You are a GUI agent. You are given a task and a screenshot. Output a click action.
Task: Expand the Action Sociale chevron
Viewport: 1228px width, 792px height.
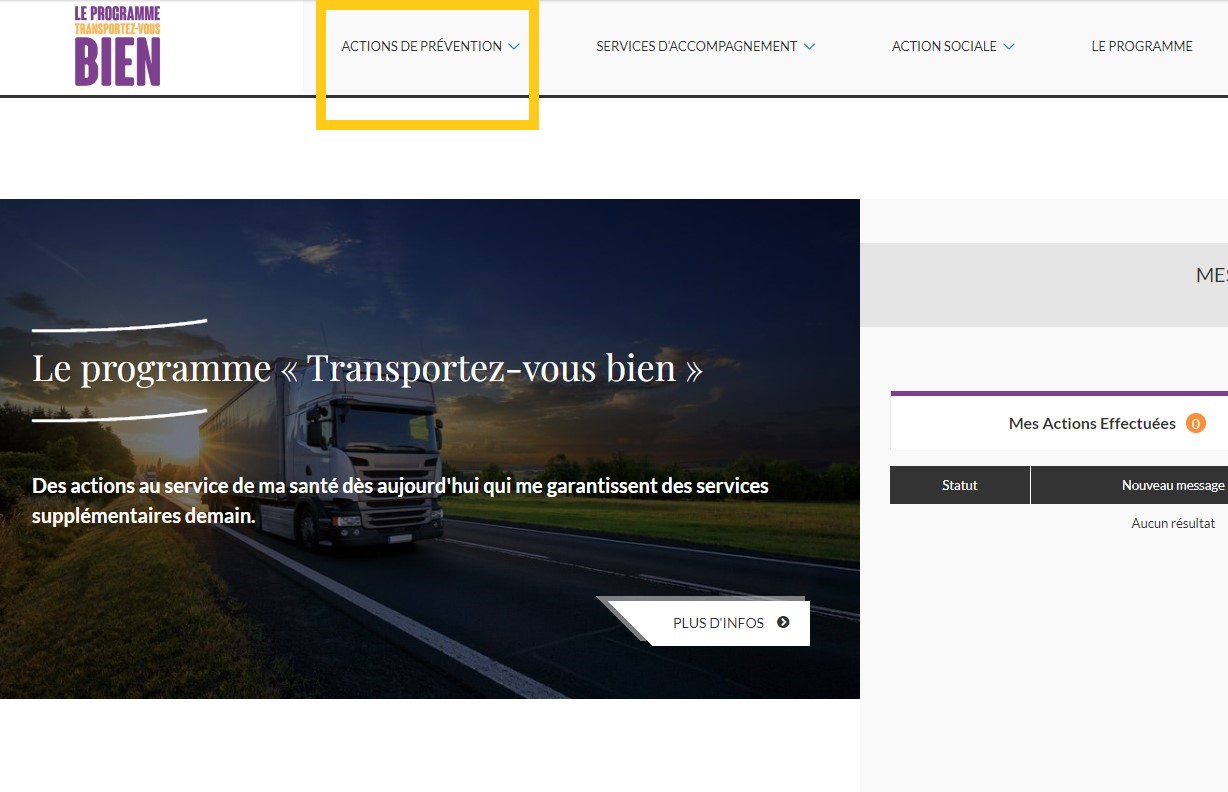[1009, 46]
